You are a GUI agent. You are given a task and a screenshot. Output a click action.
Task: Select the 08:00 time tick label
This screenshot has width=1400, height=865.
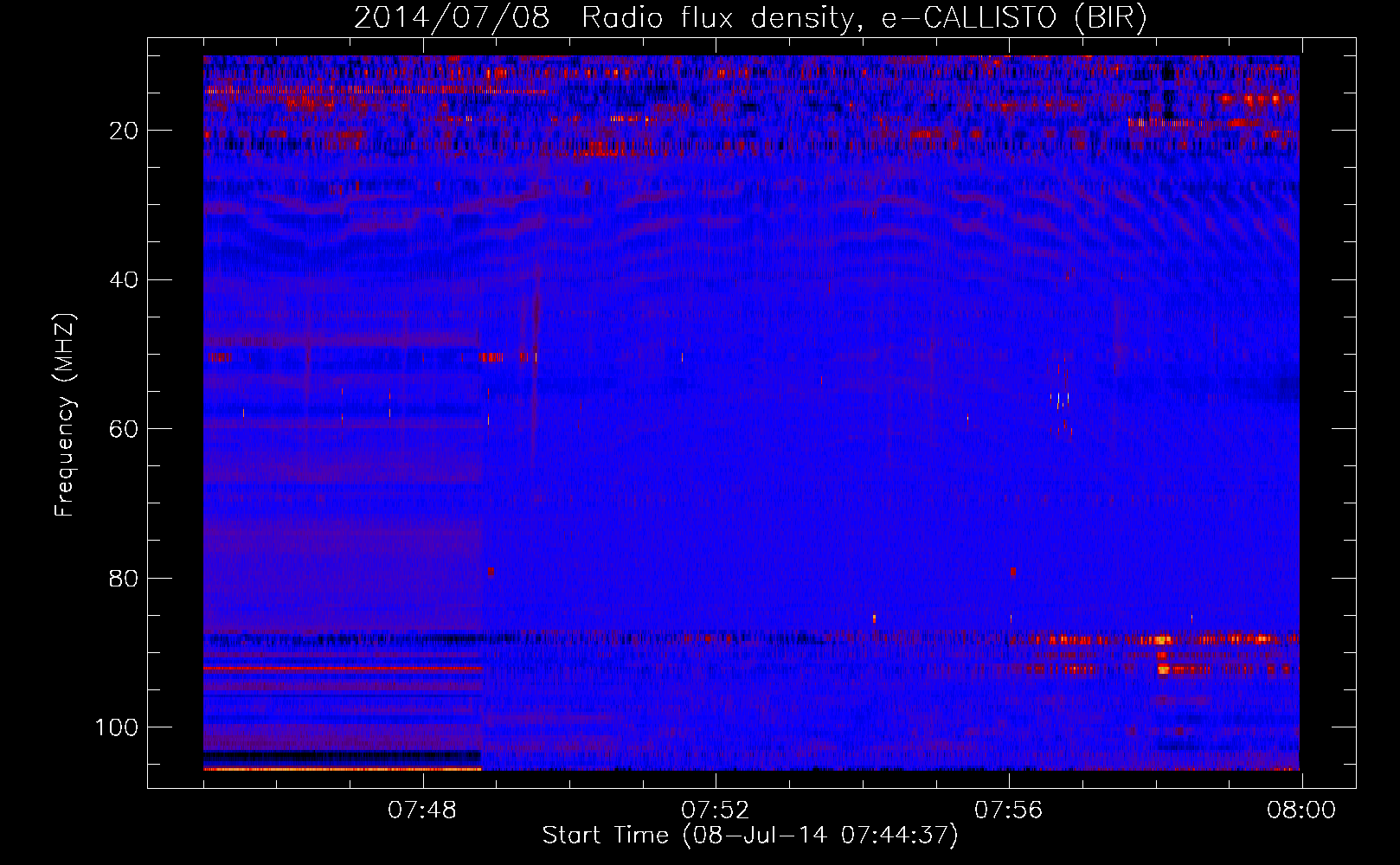coord(1301,811)
